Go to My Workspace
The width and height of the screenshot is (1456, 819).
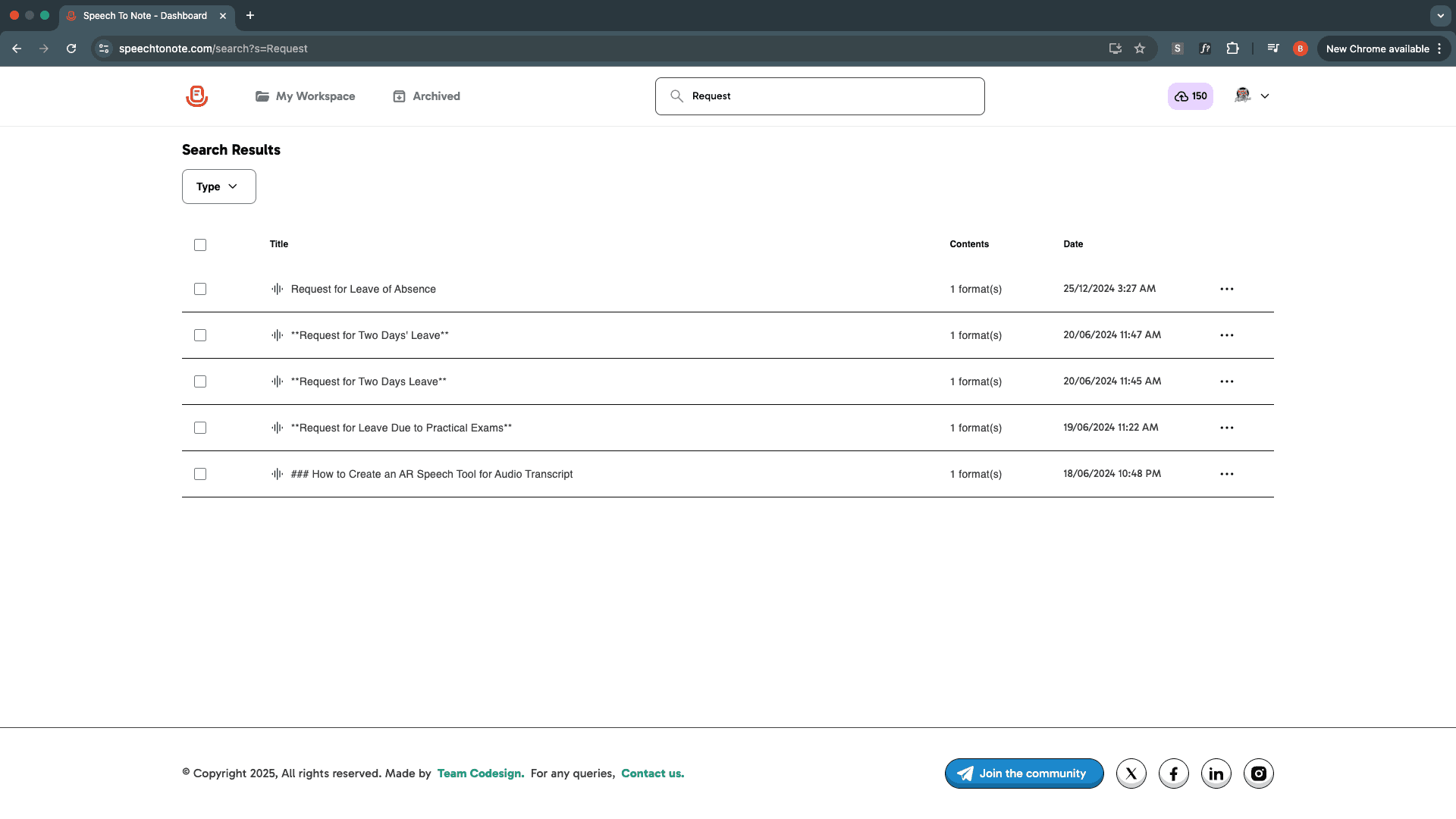tap(305, 96)
